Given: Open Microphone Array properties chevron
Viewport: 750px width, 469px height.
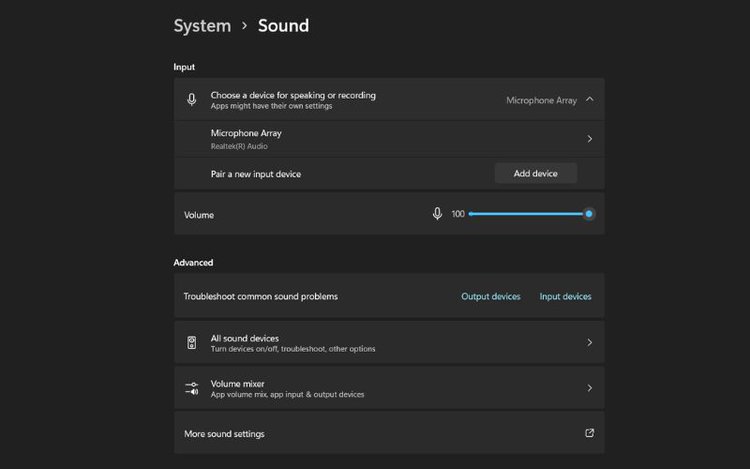Looking at the screenshot, I should [x=589, y=139].
